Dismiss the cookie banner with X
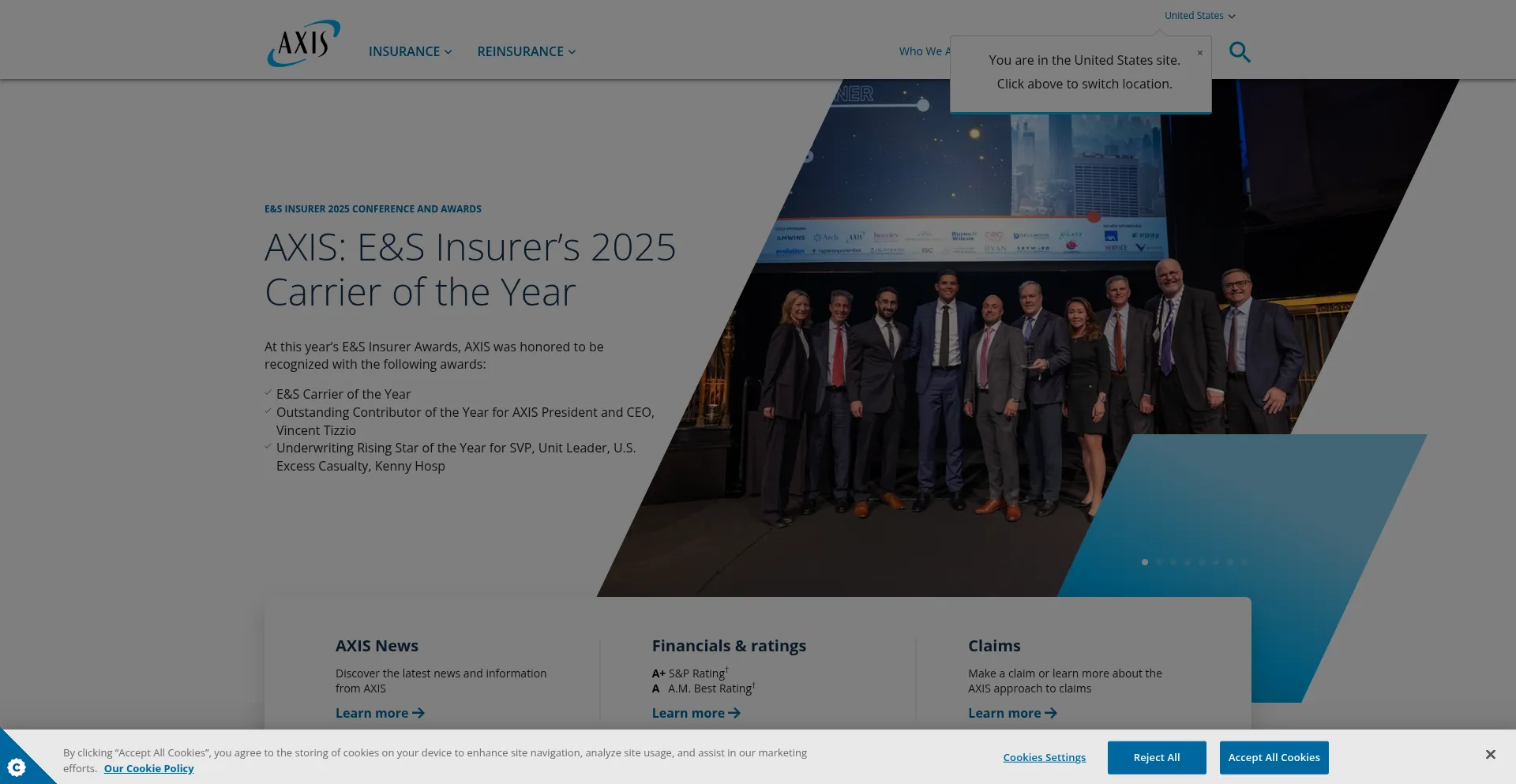Screen dimensions: 1516x784 (1490, 755)
